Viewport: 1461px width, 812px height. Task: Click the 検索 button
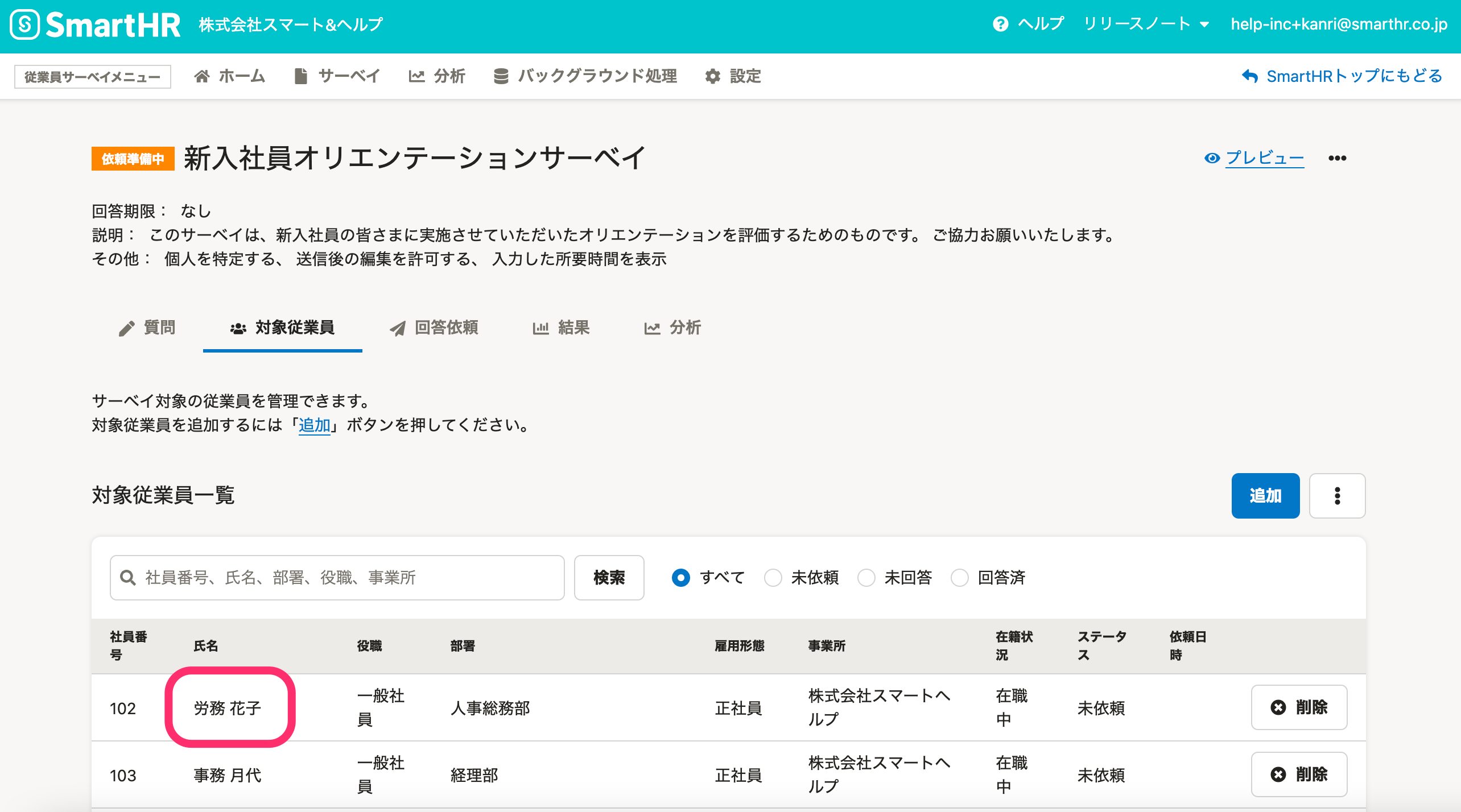click(609, 578)
